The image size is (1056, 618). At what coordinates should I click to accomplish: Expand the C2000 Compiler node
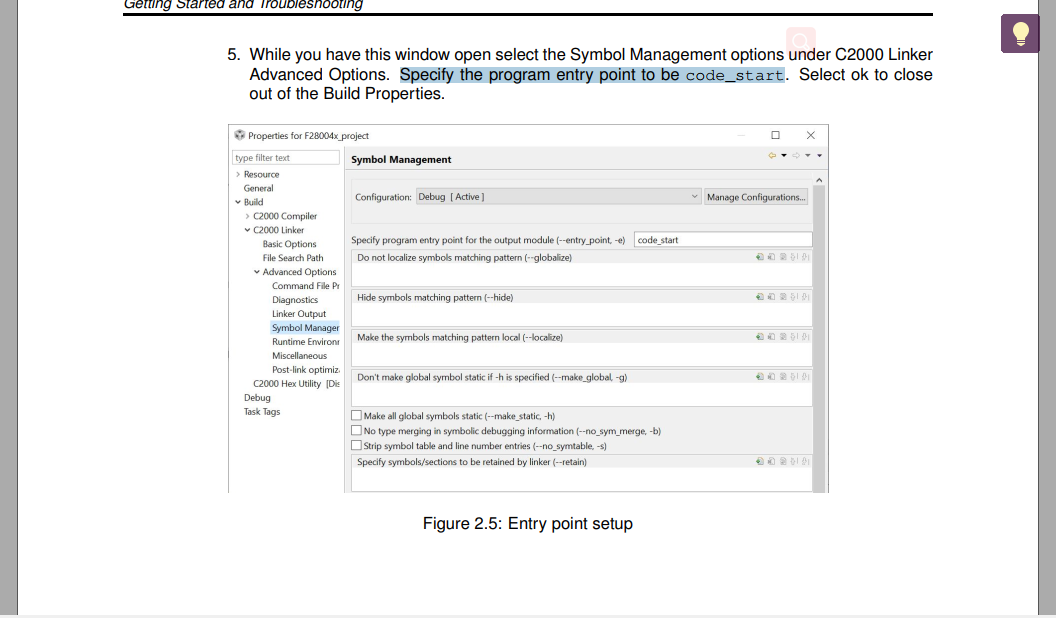247,216
